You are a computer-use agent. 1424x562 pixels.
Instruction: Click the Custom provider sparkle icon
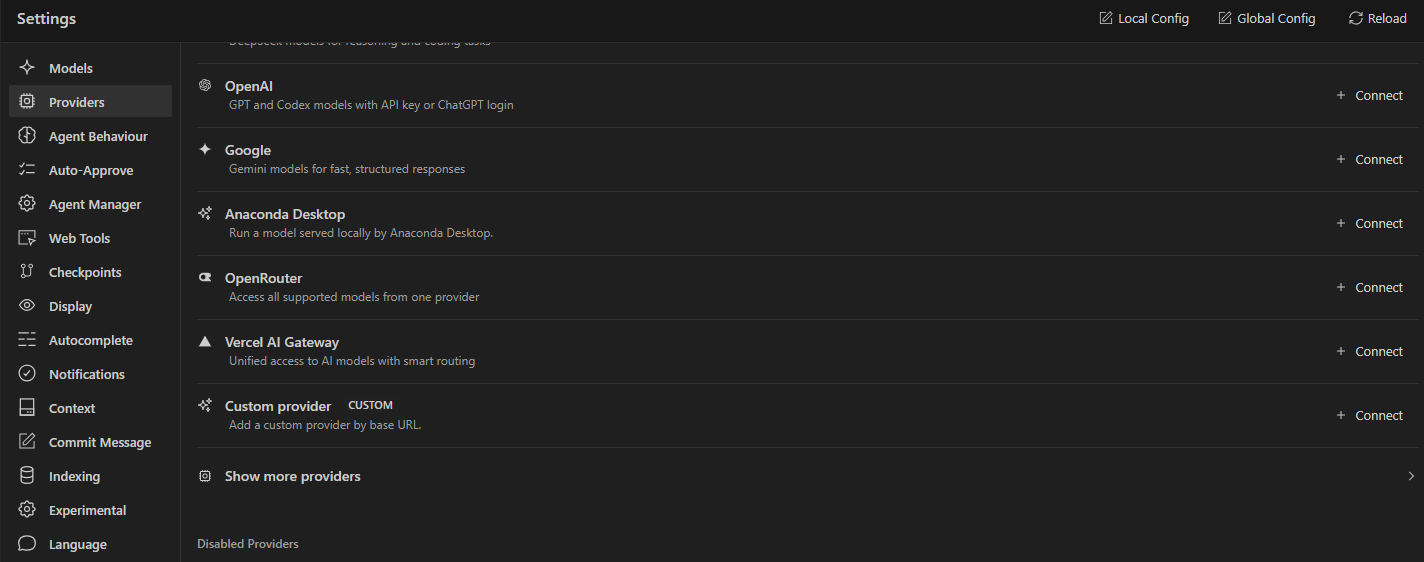(x=205, y=406)
